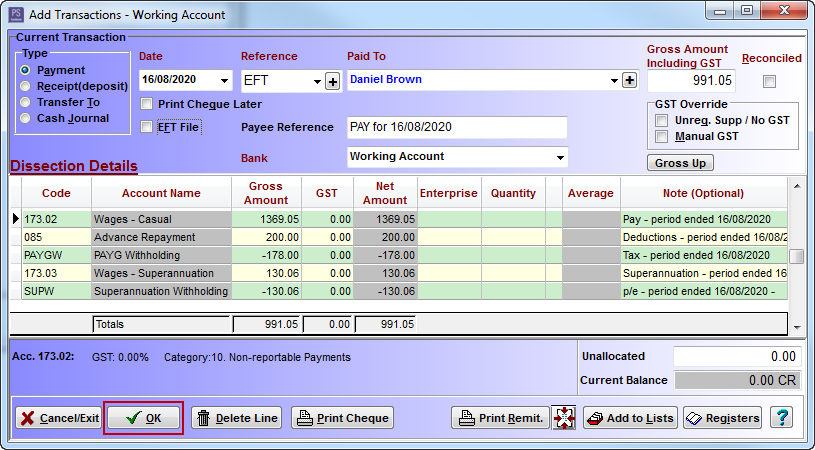Image resolution: width=815 pixels, height=450 pixels.
Task: Click the PAYG Withholding account name cell
Action: [162, 255]
